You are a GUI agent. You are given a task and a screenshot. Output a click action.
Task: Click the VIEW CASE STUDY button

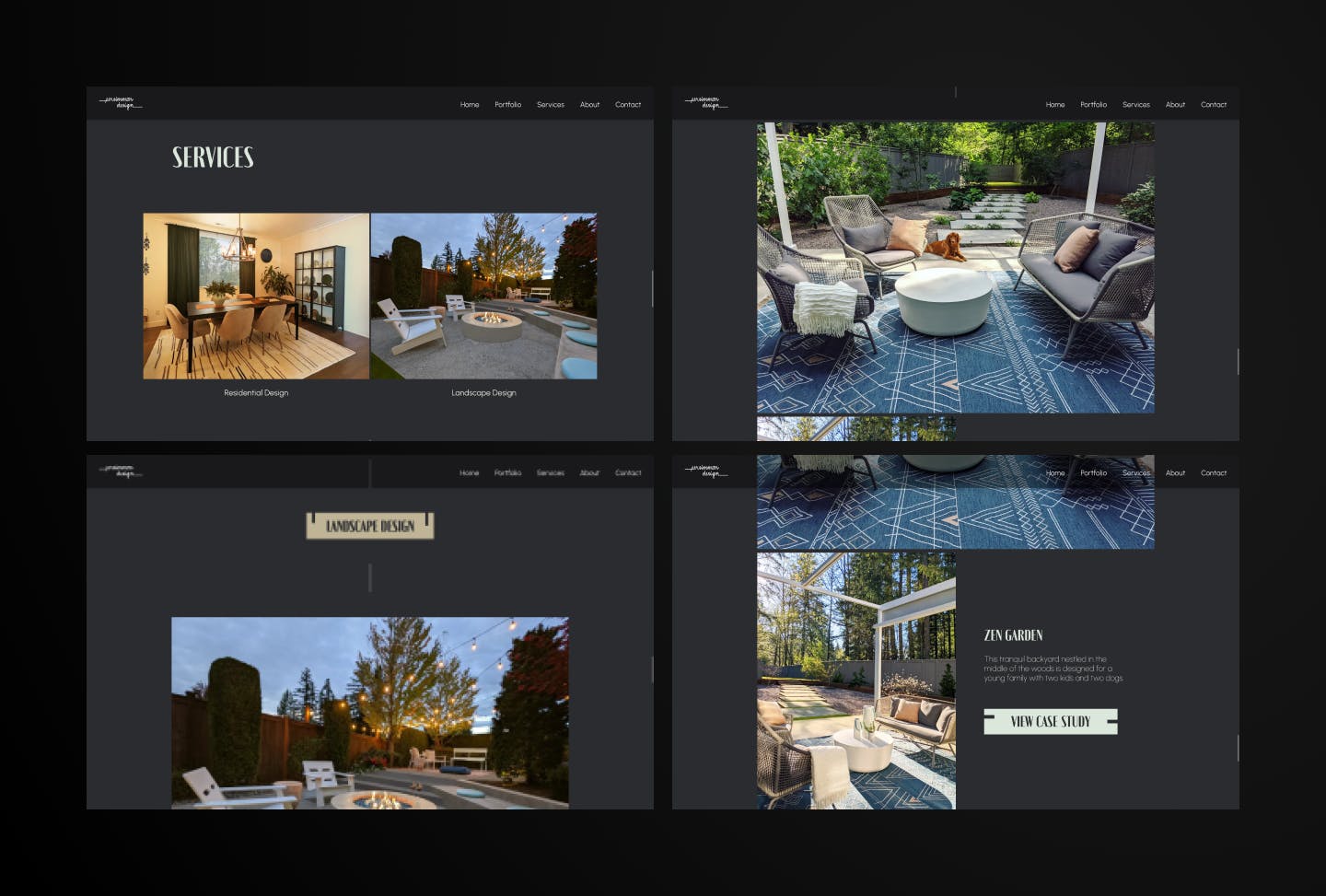pos(1050,722)
